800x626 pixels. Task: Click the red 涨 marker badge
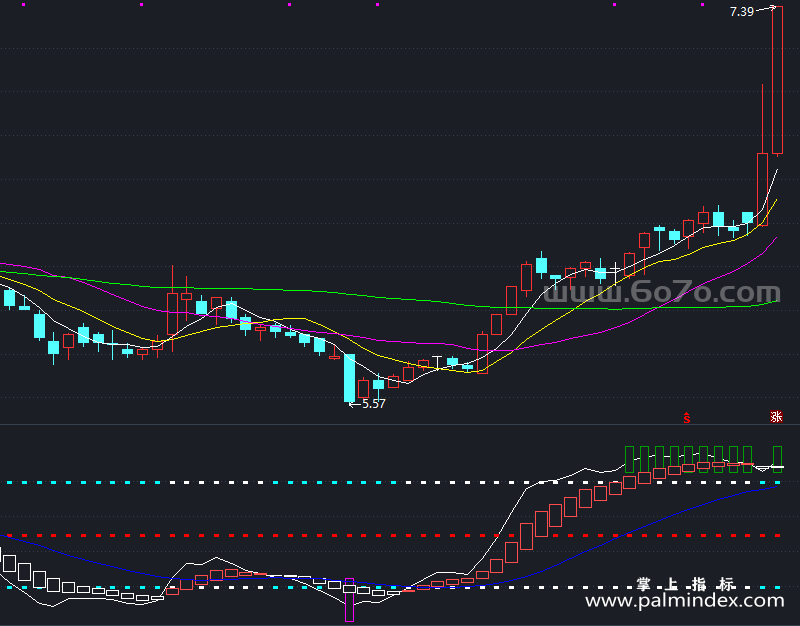coord(776,417)
